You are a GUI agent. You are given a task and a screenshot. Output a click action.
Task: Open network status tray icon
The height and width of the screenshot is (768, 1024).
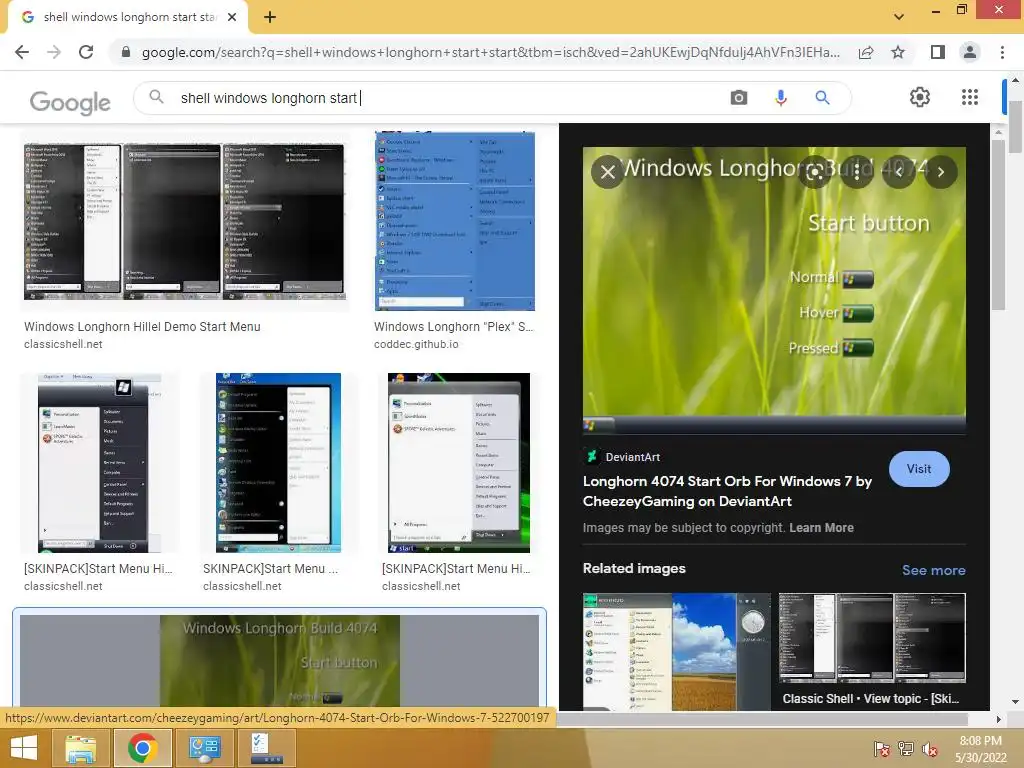906,750
